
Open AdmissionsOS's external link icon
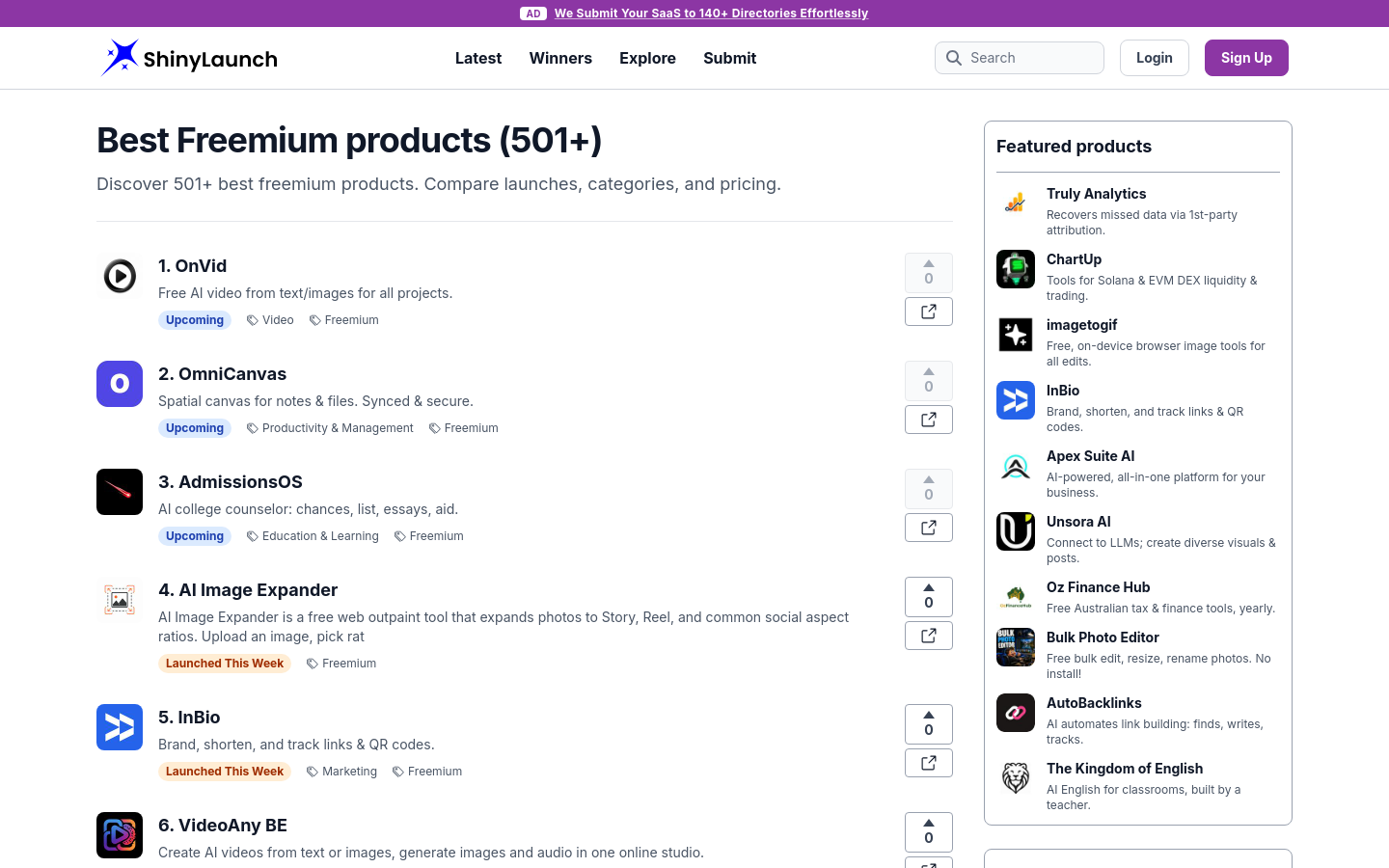click(x=929, y=528)
